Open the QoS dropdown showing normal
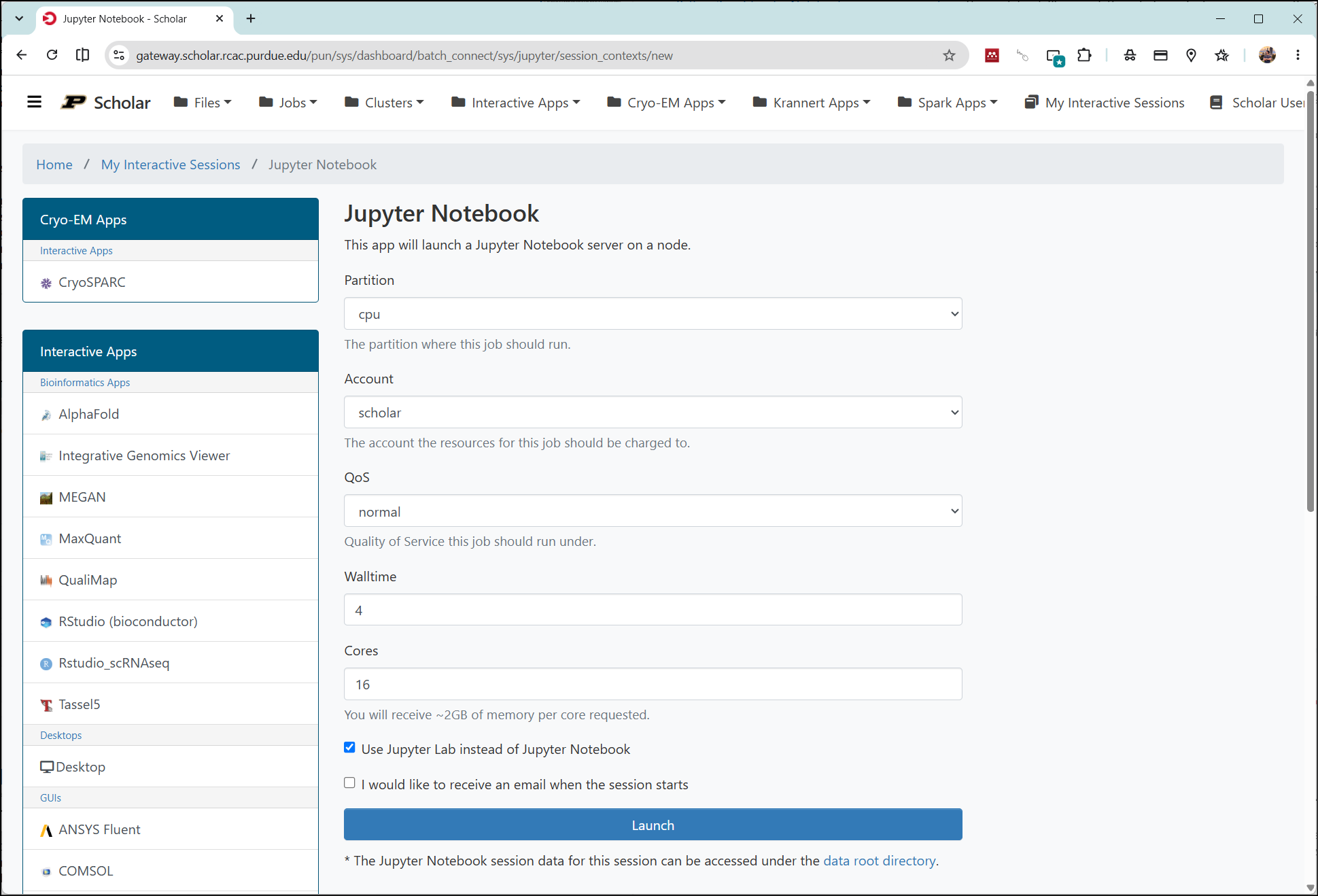Viewport: 1318px width, 896px height. click(x=653, y=511)
